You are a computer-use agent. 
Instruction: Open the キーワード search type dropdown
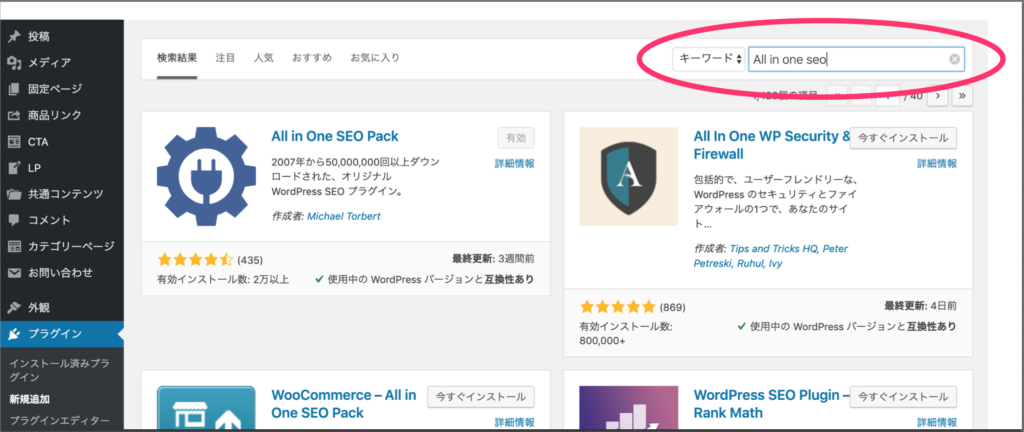710,60
